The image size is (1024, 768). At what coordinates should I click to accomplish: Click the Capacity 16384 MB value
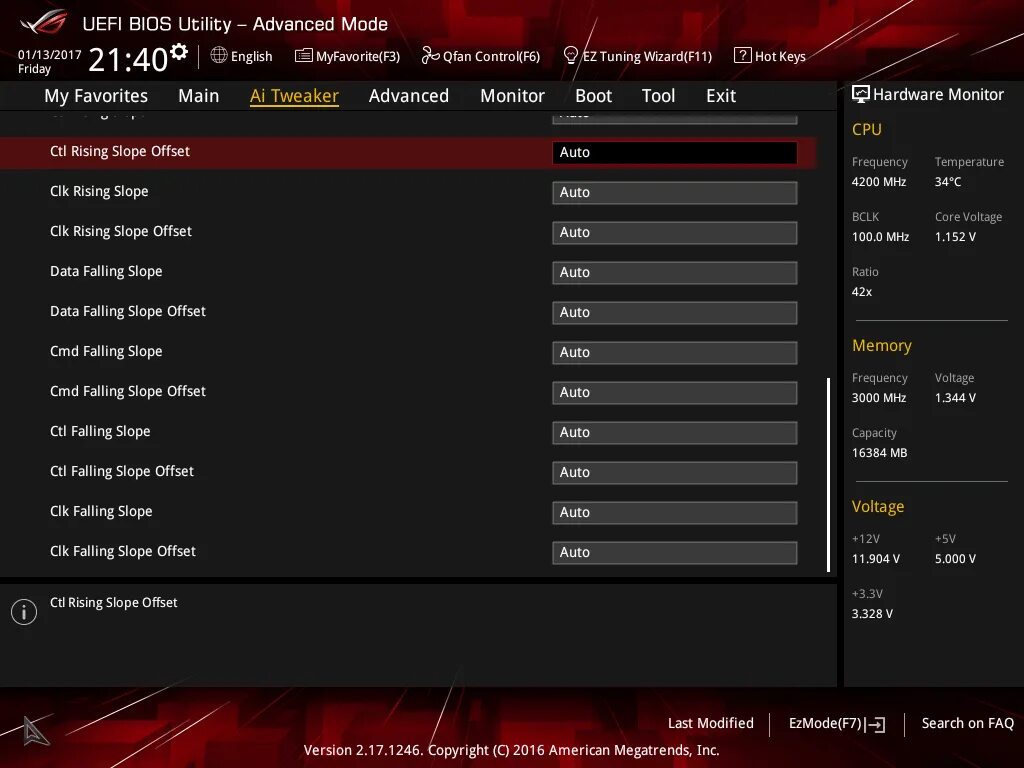[880, 453]
